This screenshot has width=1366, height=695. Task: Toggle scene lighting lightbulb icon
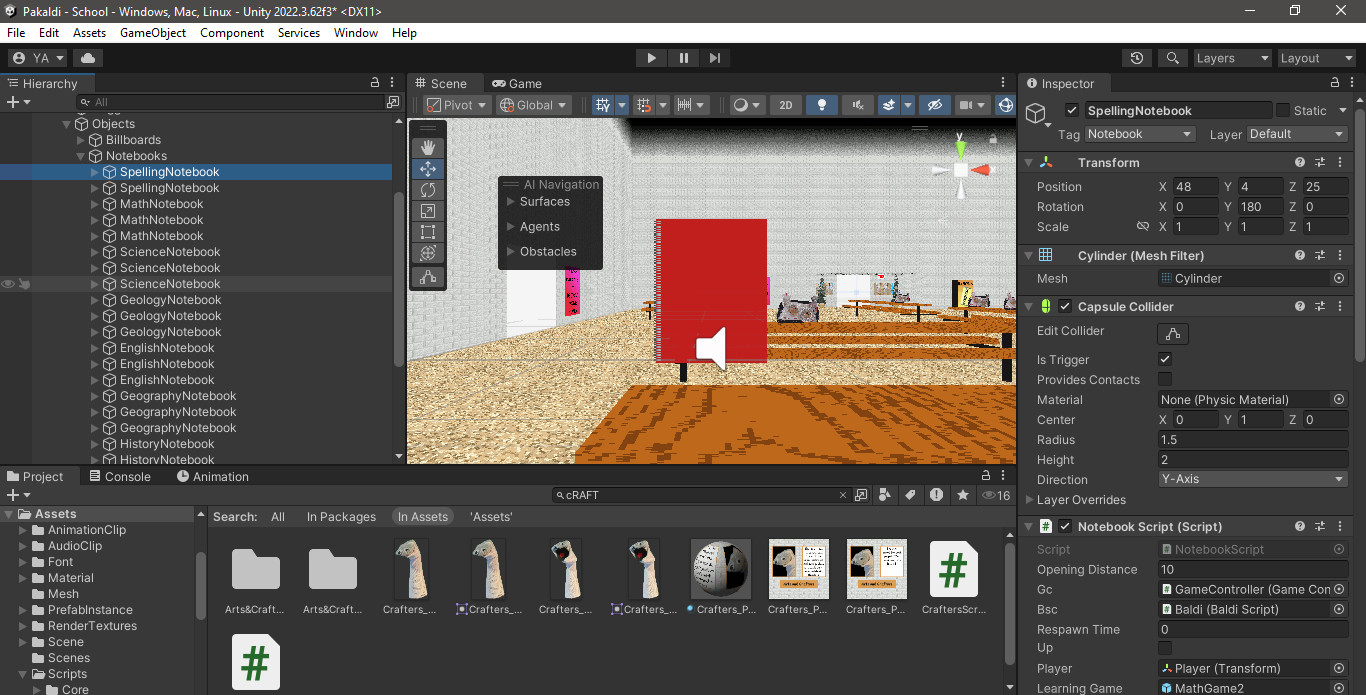[x=822, y=105]
